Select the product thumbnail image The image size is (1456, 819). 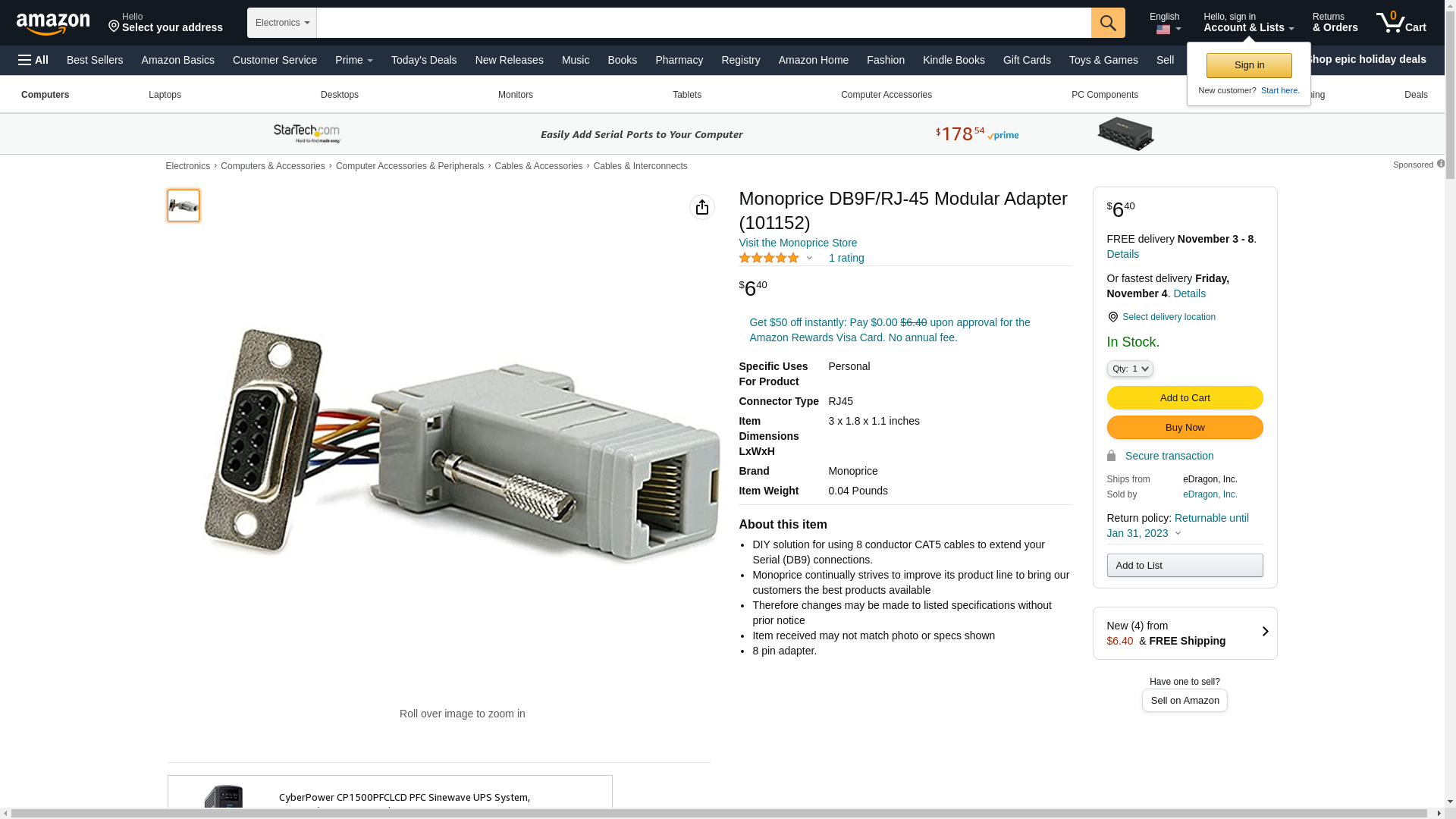[x=184, y=206]
